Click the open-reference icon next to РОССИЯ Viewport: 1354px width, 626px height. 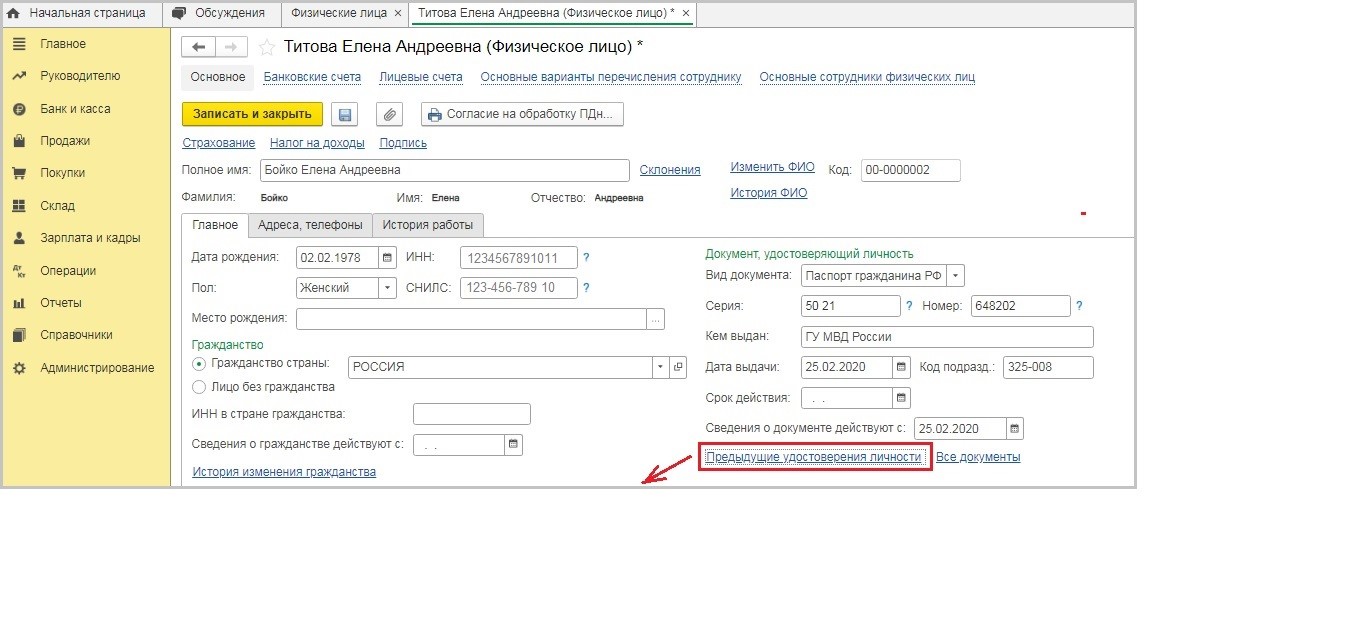pyautogui.click(x=679, y=367)
